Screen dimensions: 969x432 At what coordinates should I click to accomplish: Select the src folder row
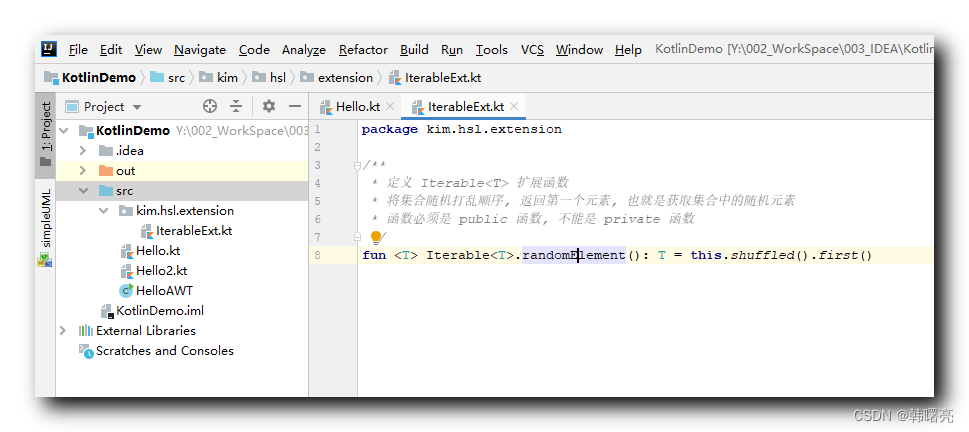pos(182,191)
